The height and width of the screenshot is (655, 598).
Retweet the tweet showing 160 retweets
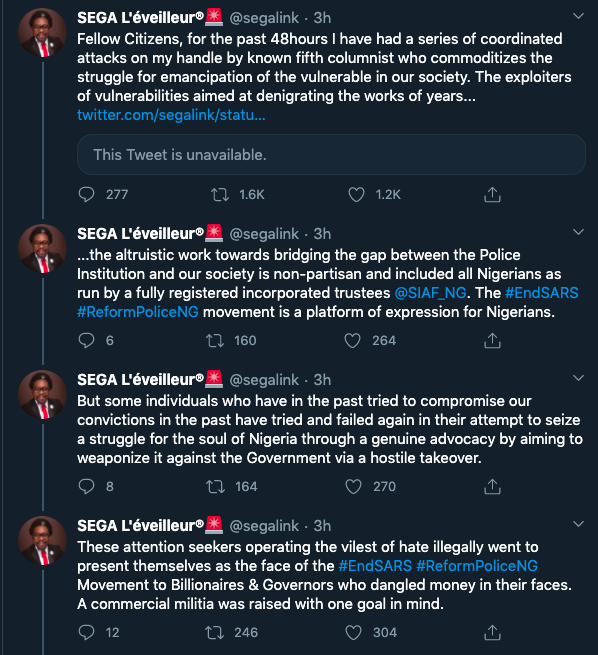215,340
